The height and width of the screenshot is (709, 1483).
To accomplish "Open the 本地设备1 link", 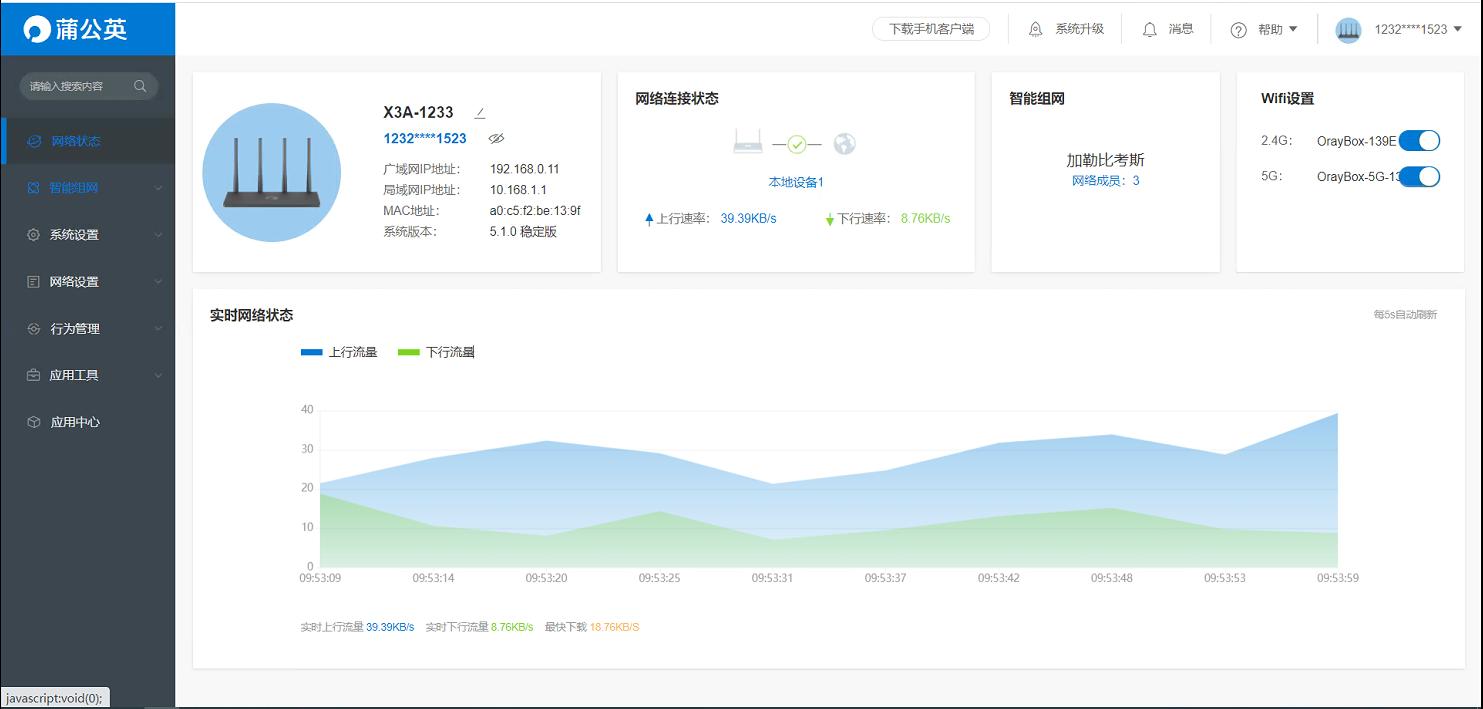I will tap(795, 183).
